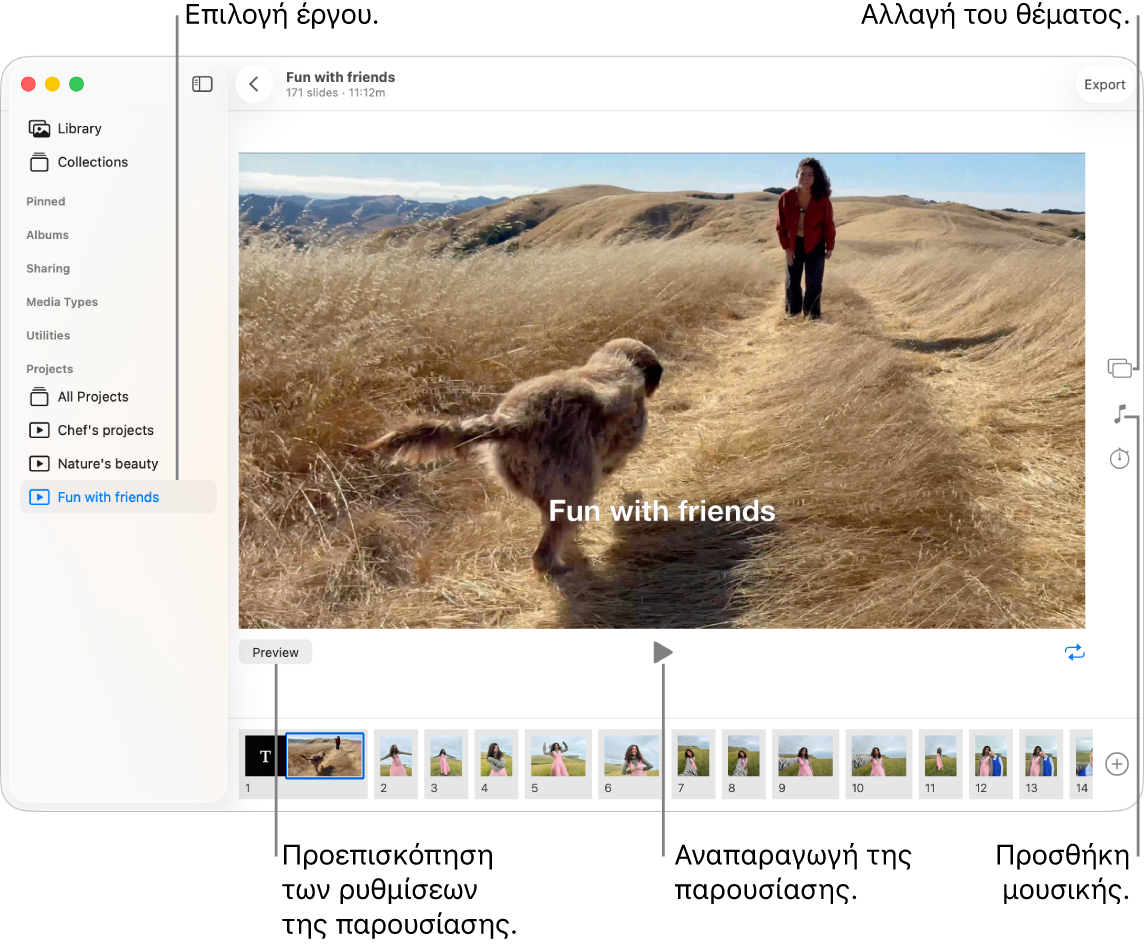Collapse the Projects sidebar section
1144x947 pixels.
click(50, 369)
